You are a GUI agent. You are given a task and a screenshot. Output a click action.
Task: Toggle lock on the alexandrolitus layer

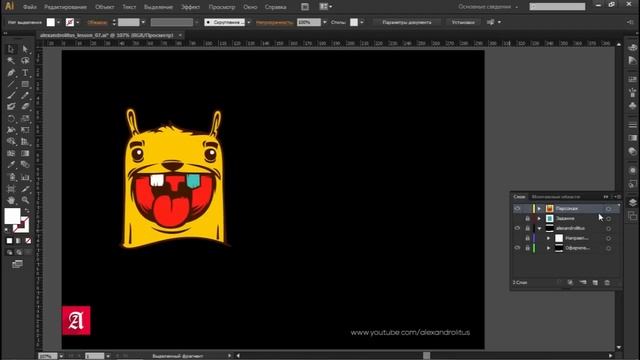point(527,228)
